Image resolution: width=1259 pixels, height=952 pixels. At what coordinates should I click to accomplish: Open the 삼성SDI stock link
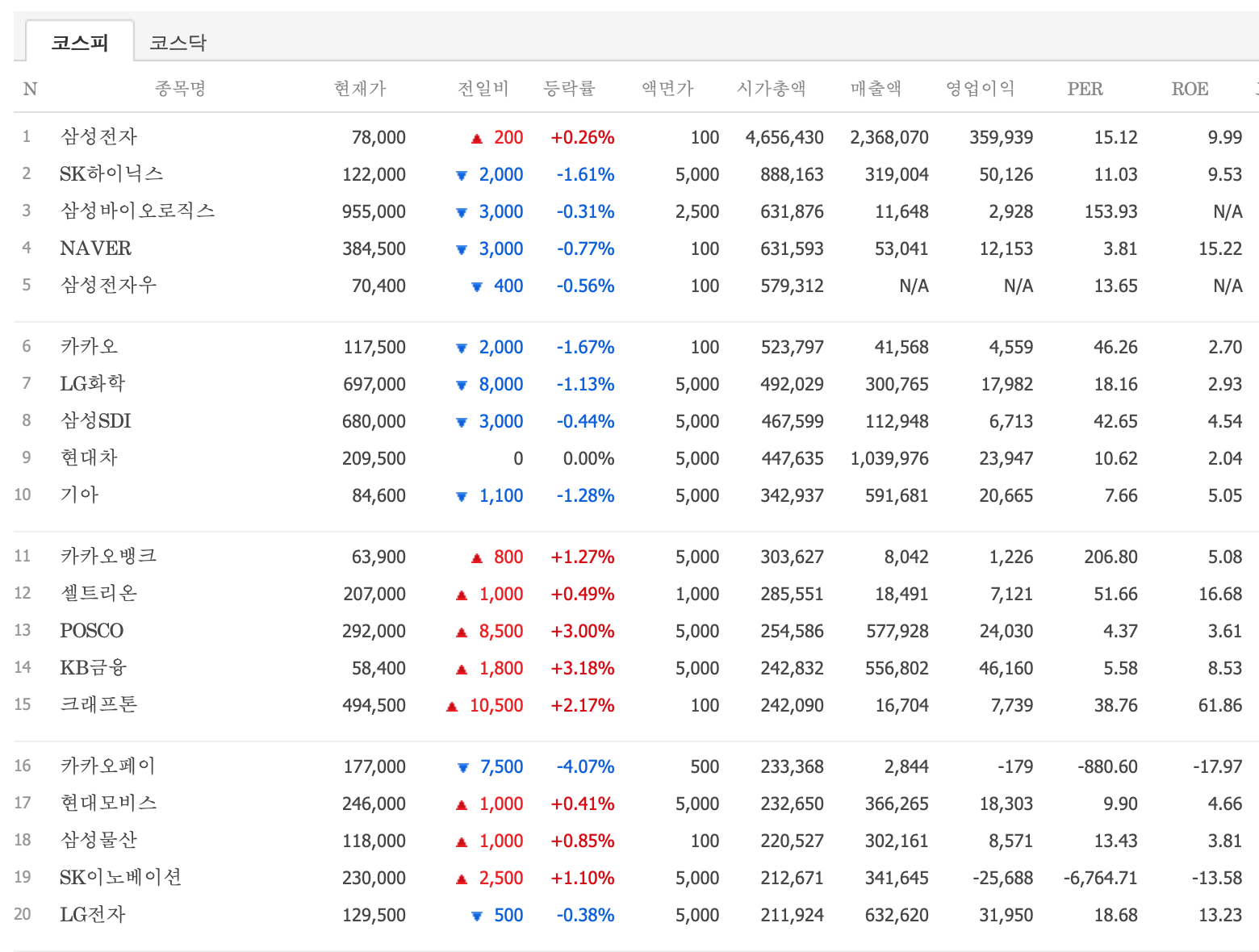95,421
